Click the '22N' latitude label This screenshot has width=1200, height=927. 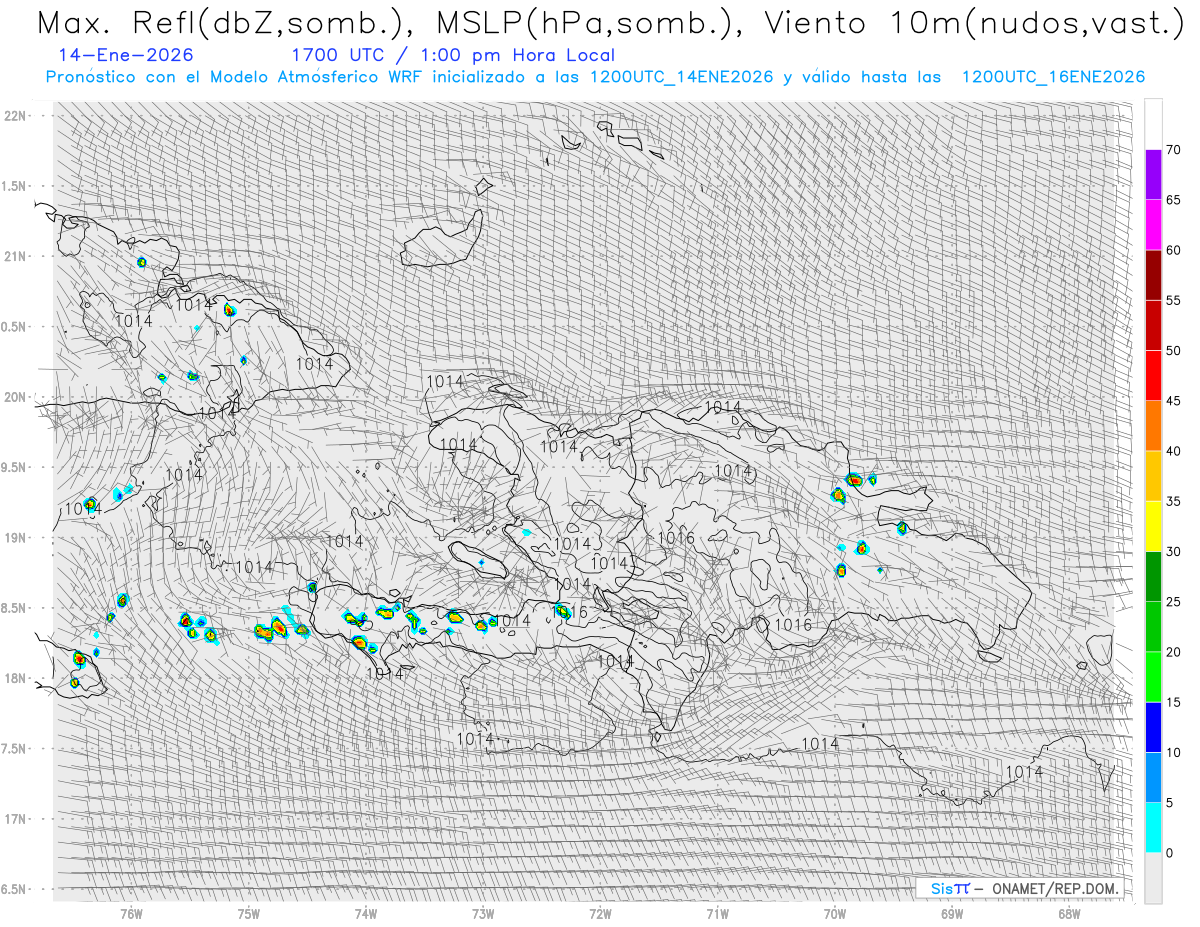17,116
